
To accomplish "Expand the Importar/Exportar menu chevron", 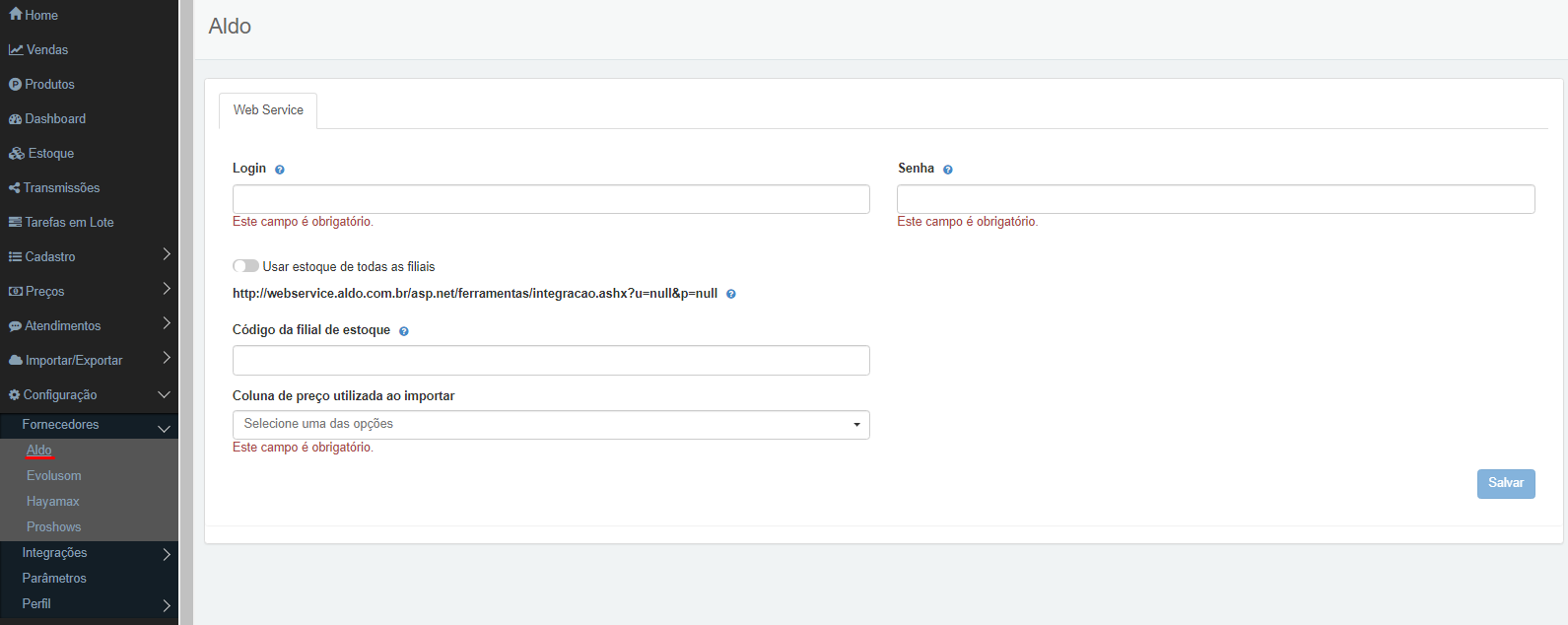I will pyautogui.click(x=167, y=358).
